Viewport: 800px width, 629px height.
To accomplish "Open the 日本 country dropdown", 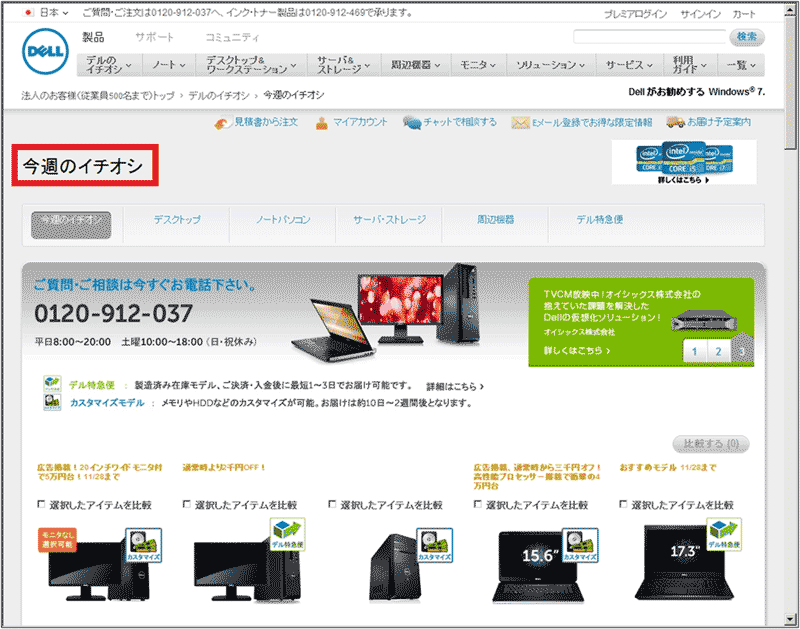I will coord(54,13).
